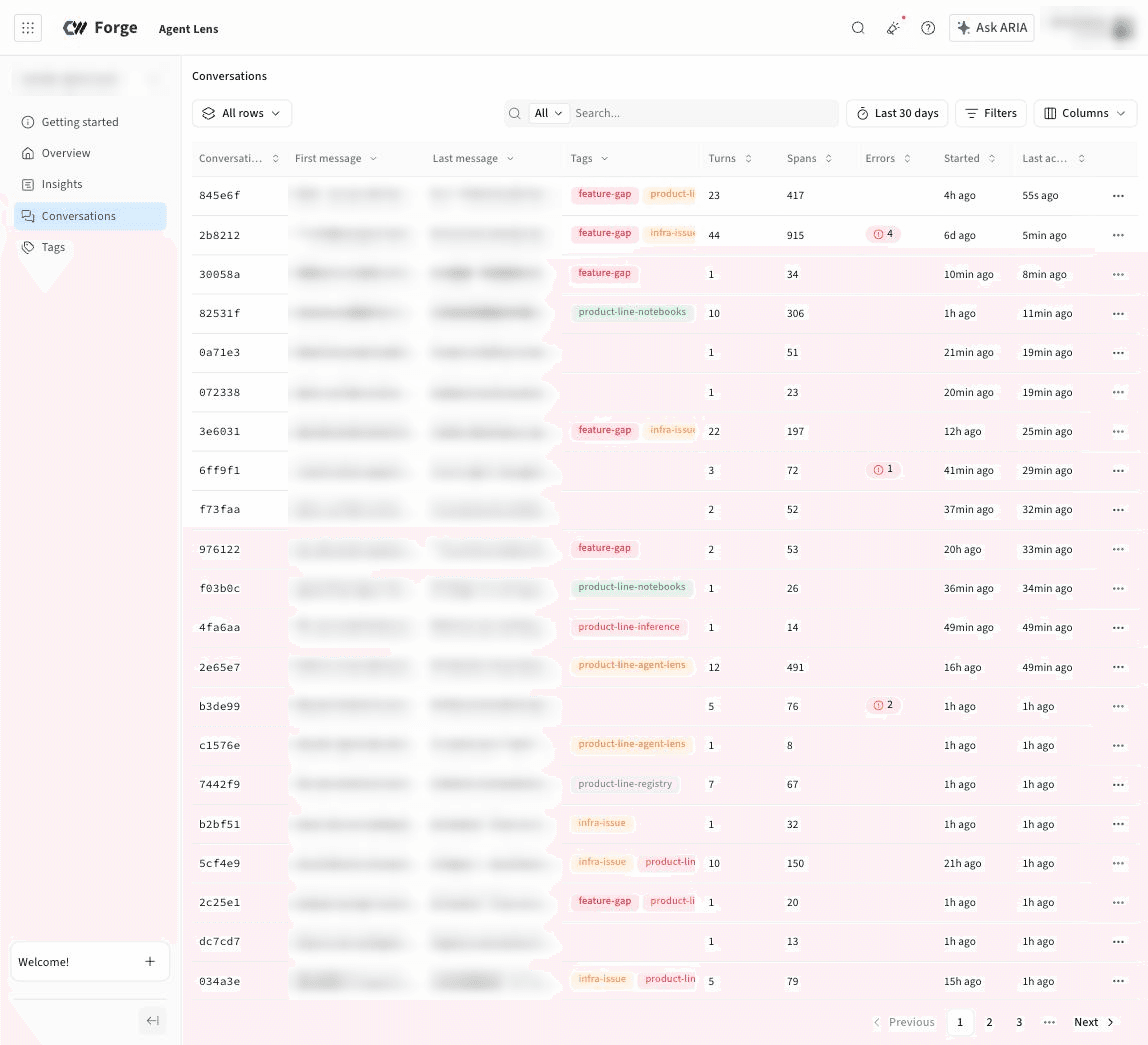Click infra-issue tag on row b2bf51
This screenshot has height=1045, width=1148.
pyautogui.click(x=602, y=823)
